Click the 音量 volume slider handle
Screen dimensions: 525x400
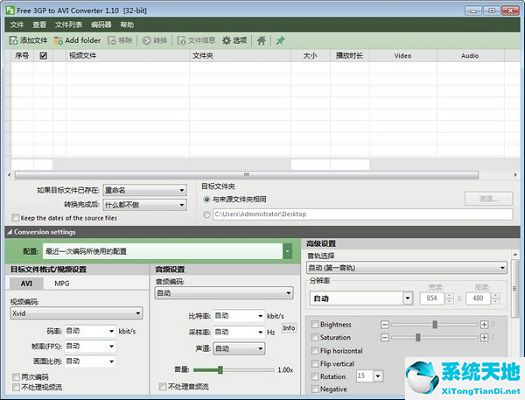coord(220,370)
